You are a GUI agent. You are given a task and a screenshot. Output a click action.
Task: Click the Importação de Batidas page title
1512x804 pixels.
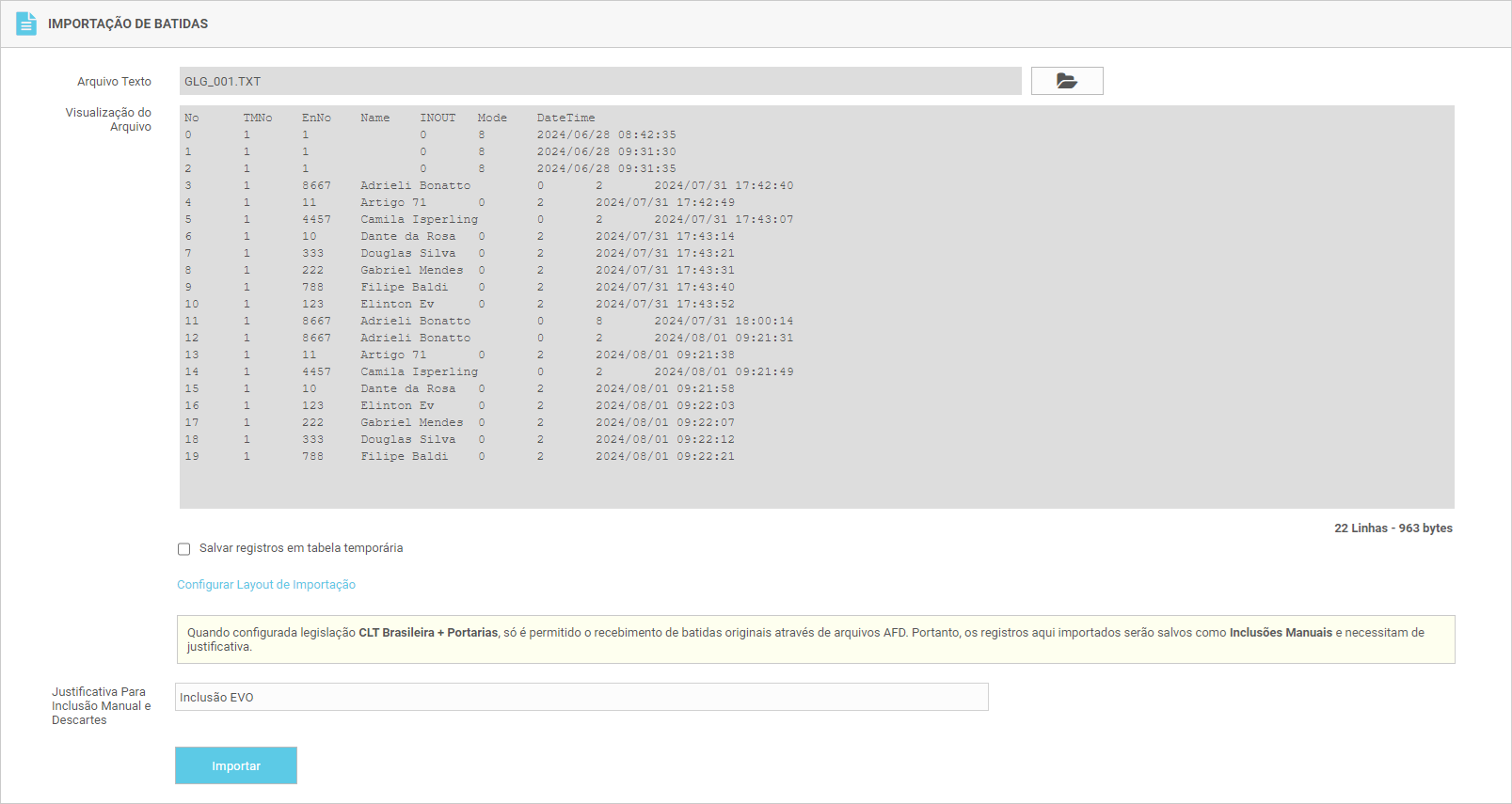(128, 24)
